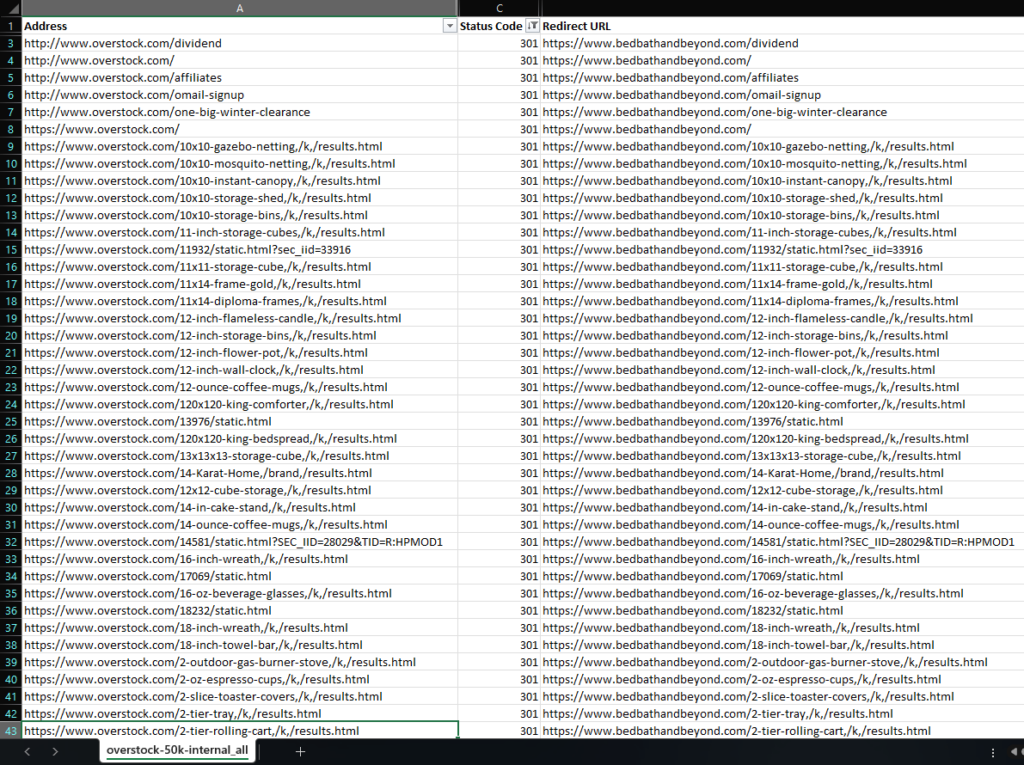Viewport: 1024px width, 765px height.
Task: Select column C by its header letter
Action: pyautogui.click(x=498, y=8)
